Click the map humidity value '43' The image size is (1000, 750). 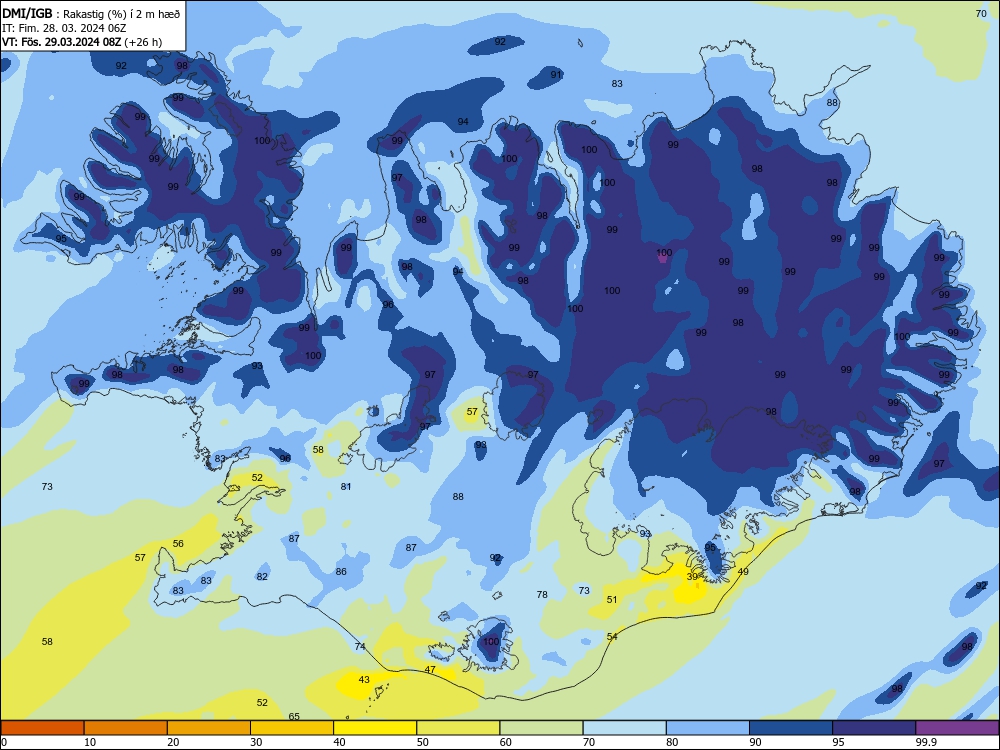(364, 680)
